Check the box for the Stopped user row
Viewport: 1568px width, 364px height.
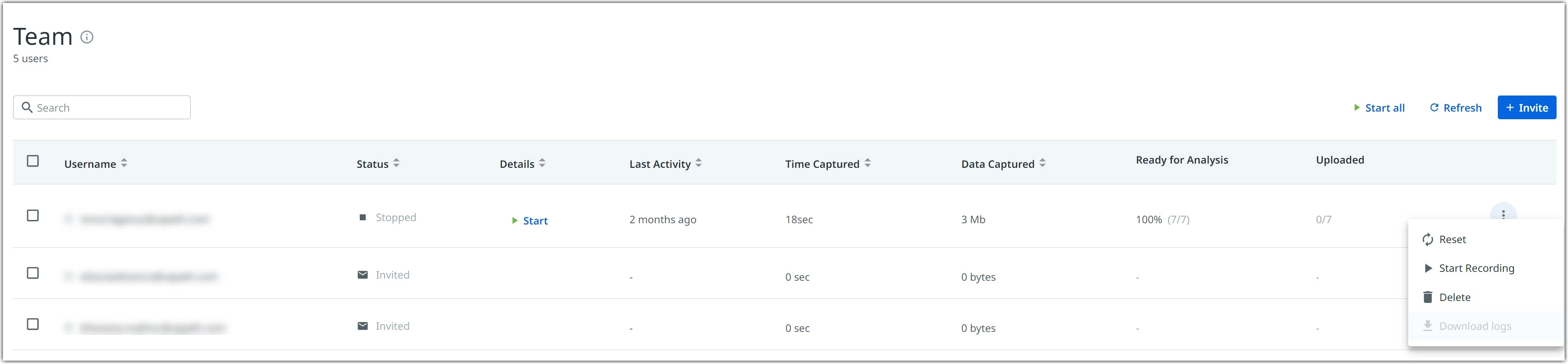33,216
